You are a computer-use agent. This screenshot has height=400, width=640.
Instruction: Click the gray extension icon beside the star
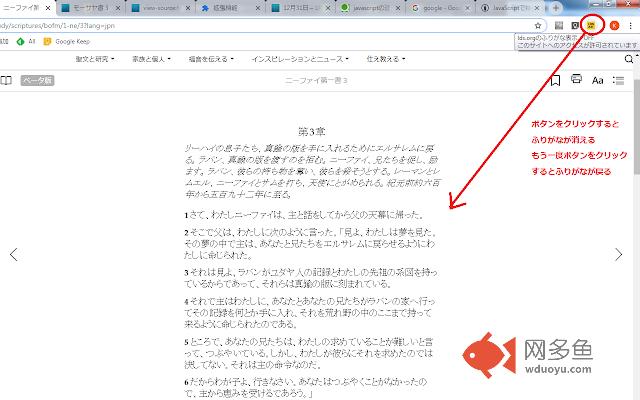[x=559, y=26]
